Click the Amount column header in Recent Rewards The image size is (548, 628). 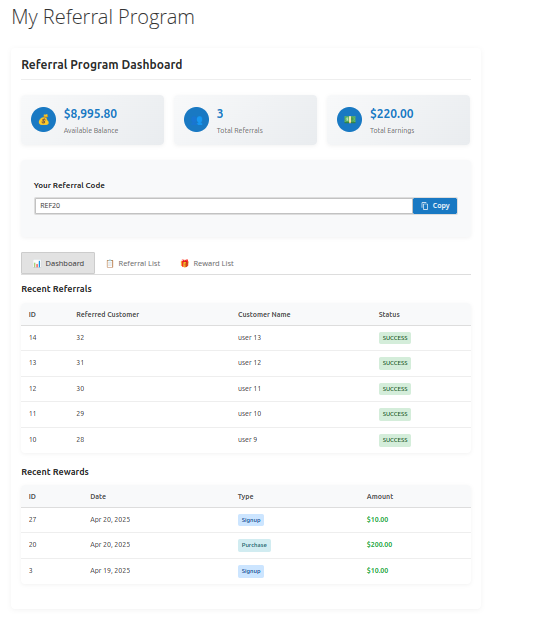pyautogui.click(x=380, y=497)
